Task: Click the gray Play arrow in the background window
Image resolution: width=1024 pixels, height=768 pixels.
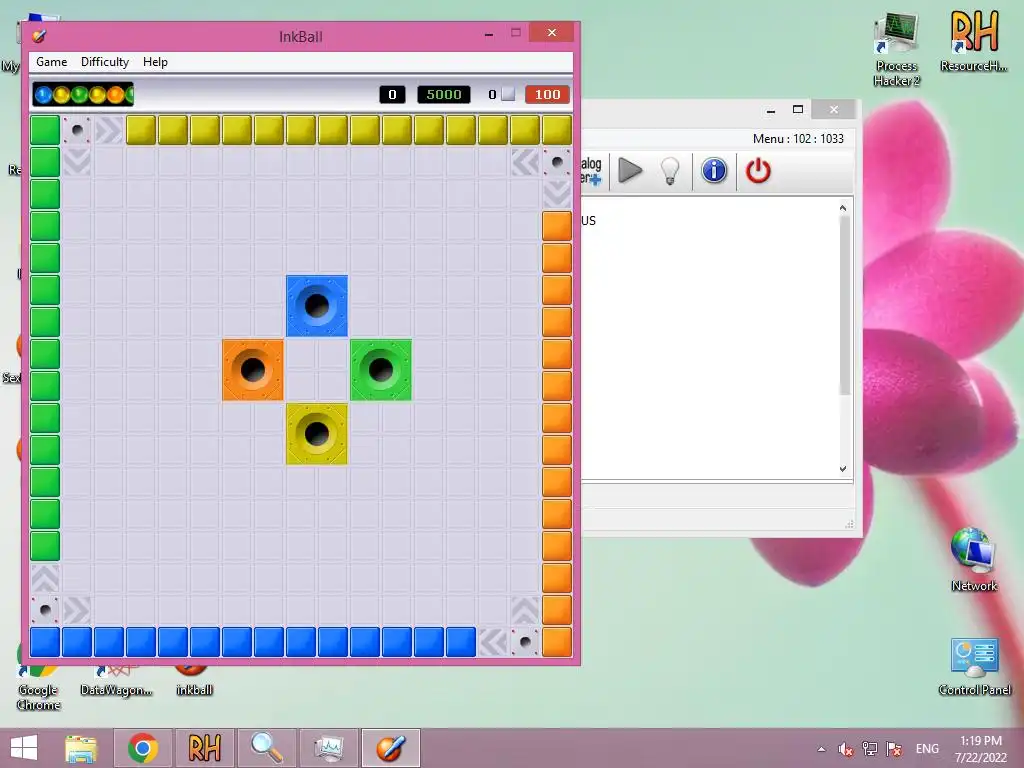Action: (x=630, y=170)
